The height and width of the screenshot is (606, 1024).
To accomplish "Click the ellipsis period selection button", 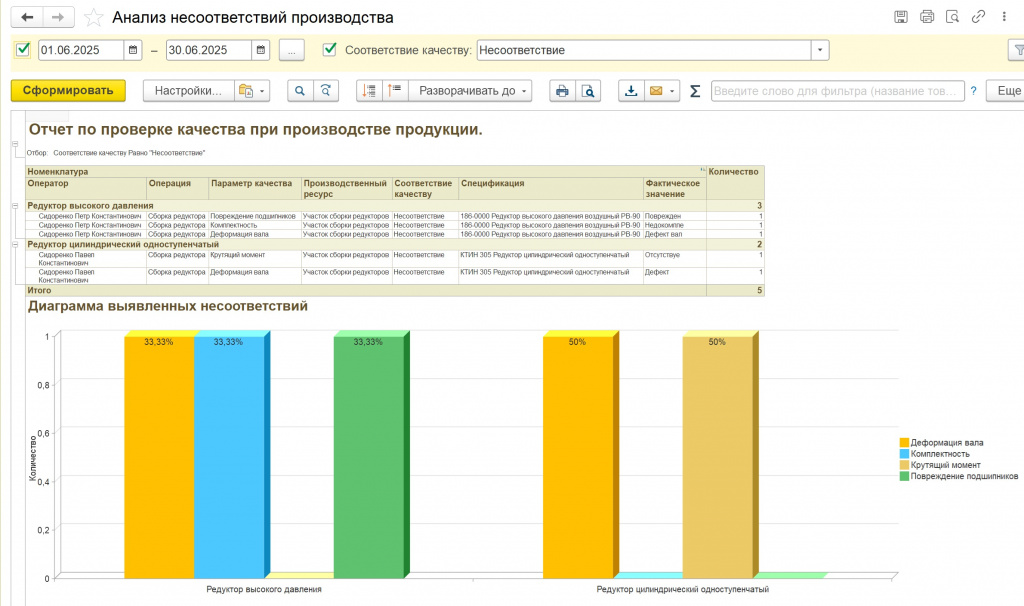I will pyautogui.click(x=291, y=50).
